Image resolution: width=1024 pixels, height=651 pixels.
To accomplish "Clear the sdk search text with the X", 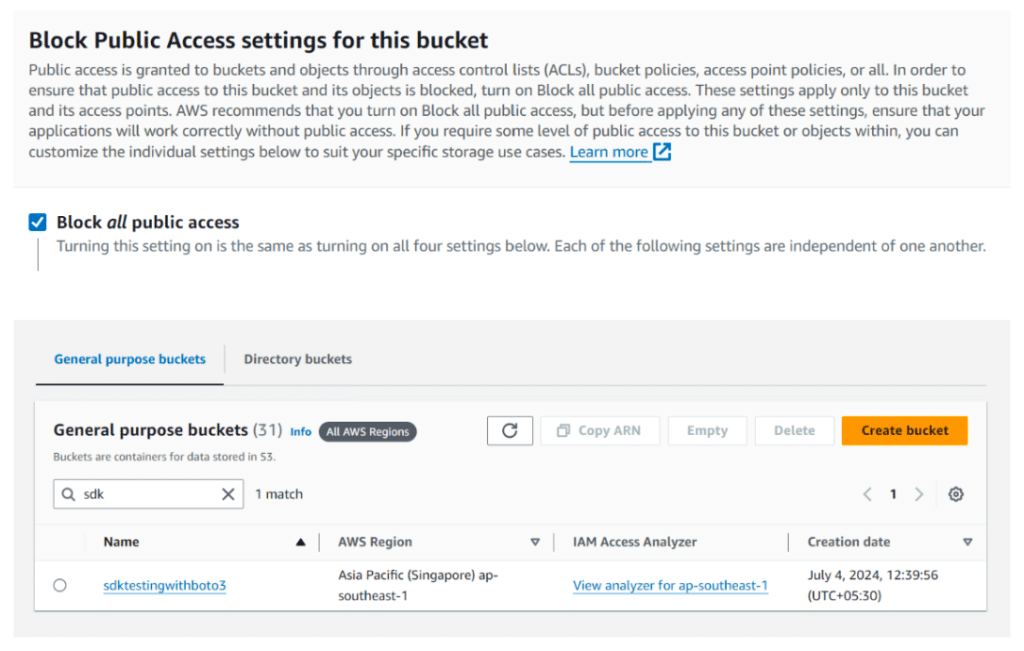I will (229, 494).
